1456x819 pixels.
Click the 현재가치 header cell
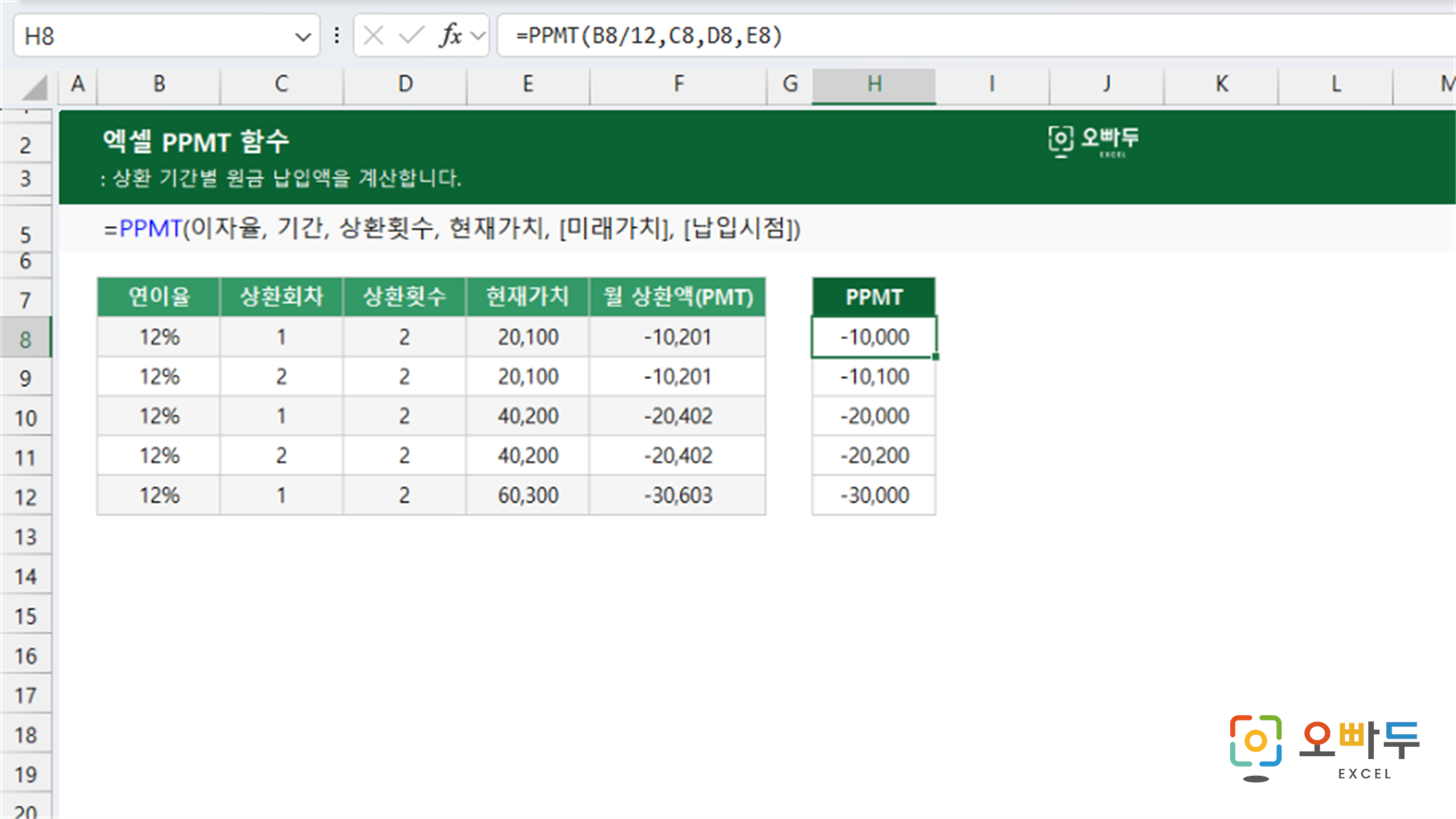(x=528, y=297)
